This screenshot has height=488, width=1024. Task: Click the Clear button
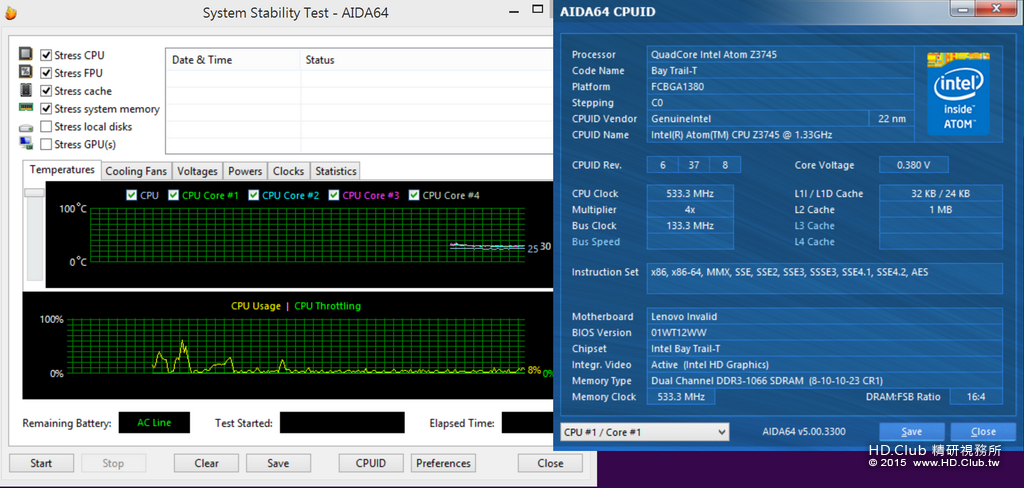click(206, 463)
